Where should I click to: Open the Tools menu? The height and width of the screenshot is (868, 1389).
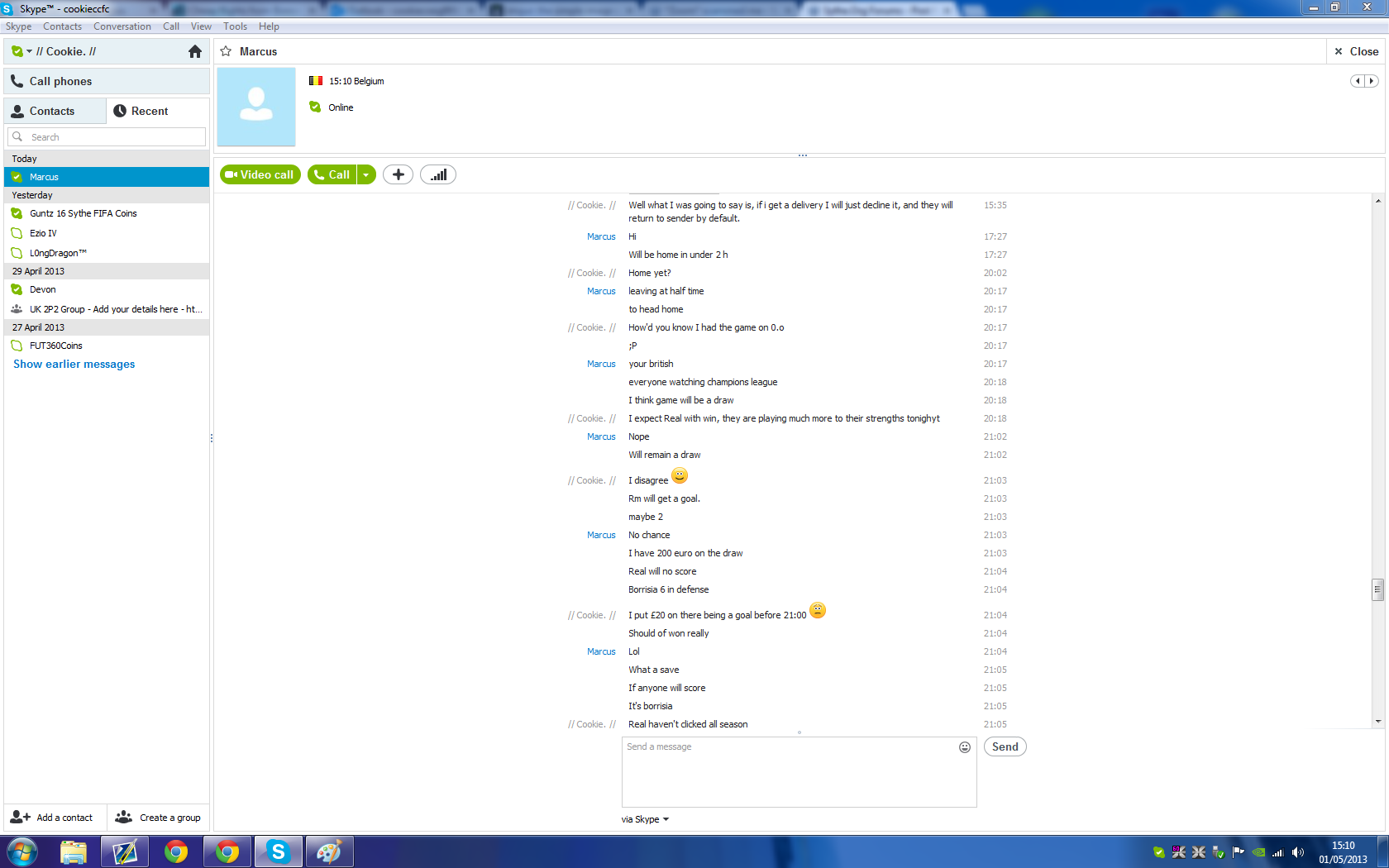[x=235, y=26]
